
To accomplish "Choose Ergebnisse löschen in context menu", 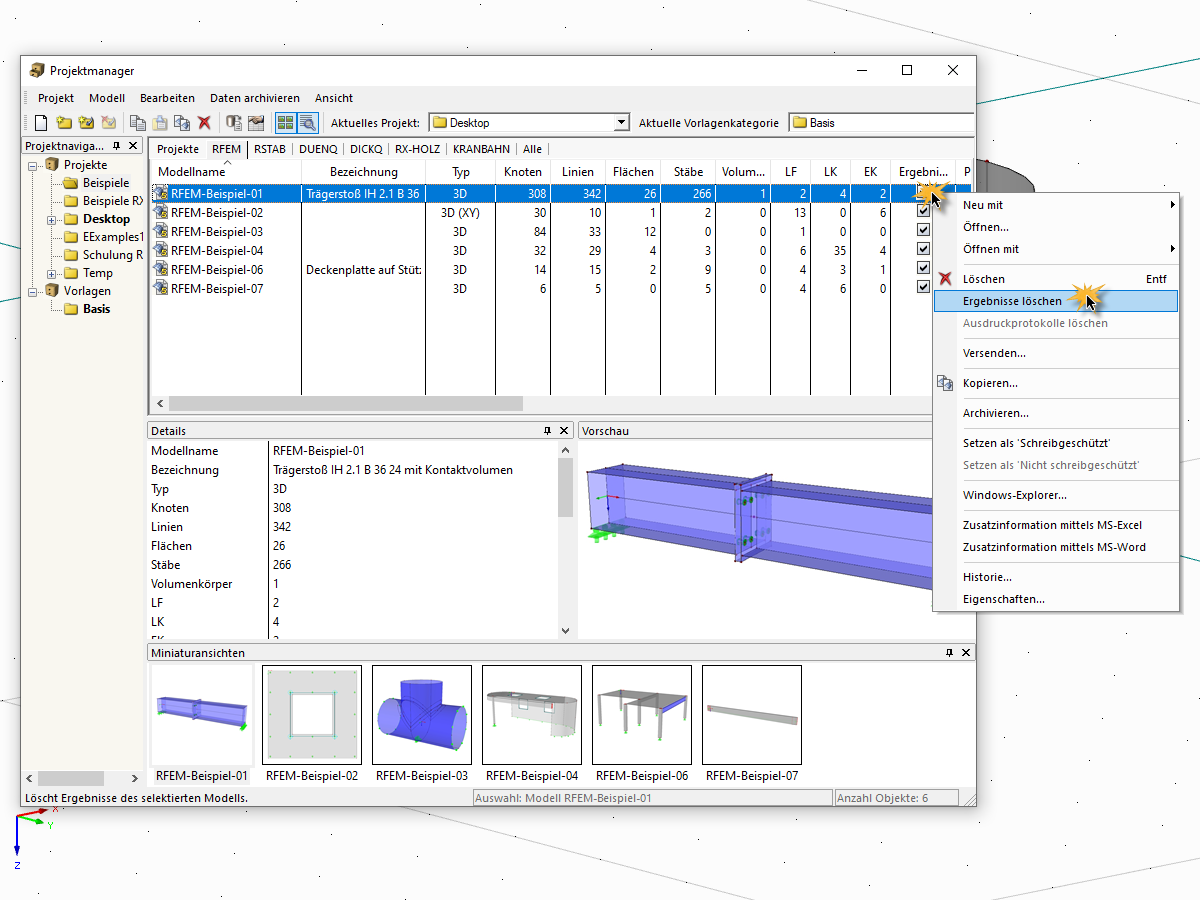I will pyautogui.click(x=1055, y=301).
